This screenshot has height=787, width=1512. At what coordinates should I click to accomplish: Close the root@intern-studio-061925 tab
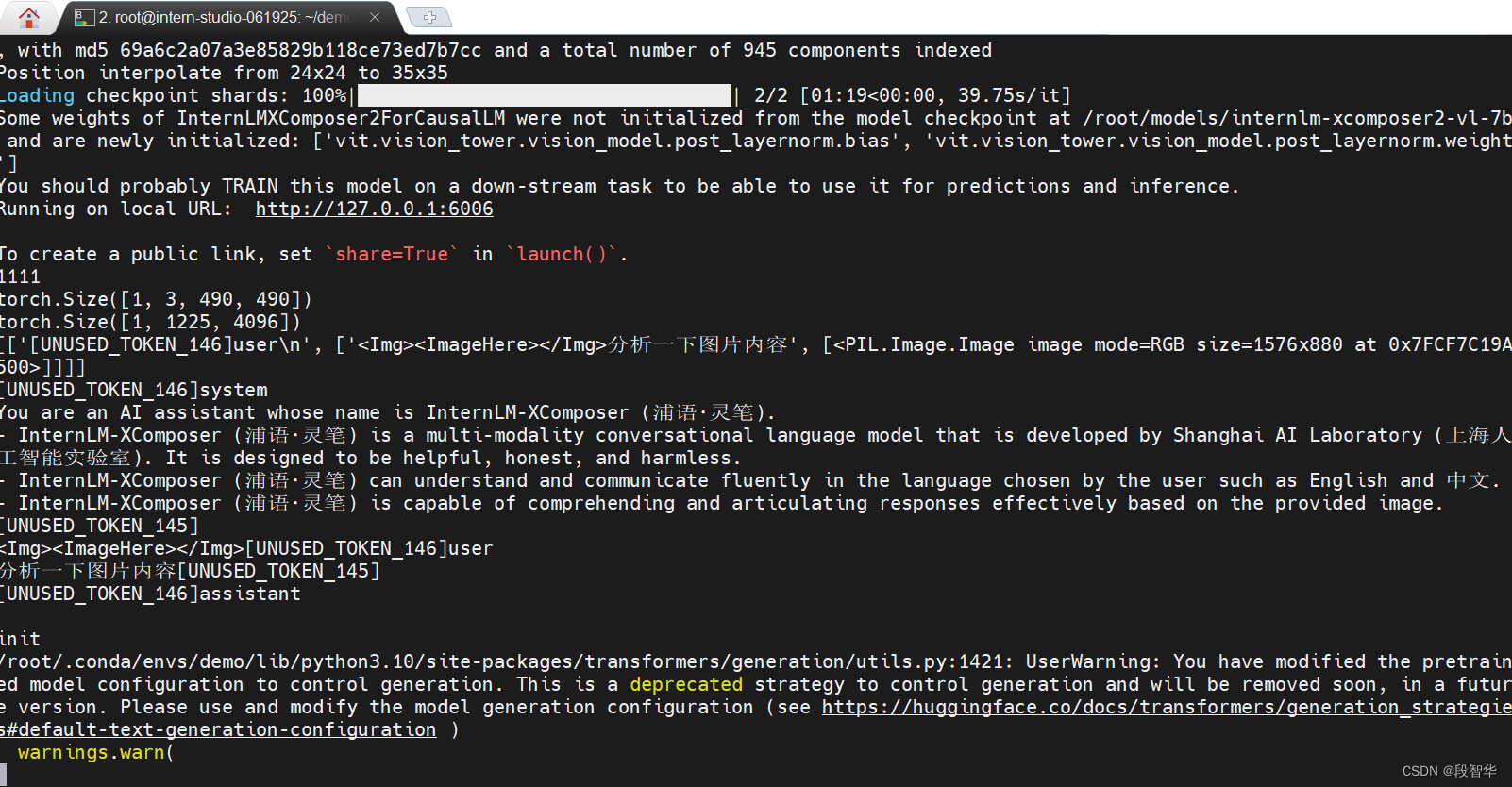375,17
